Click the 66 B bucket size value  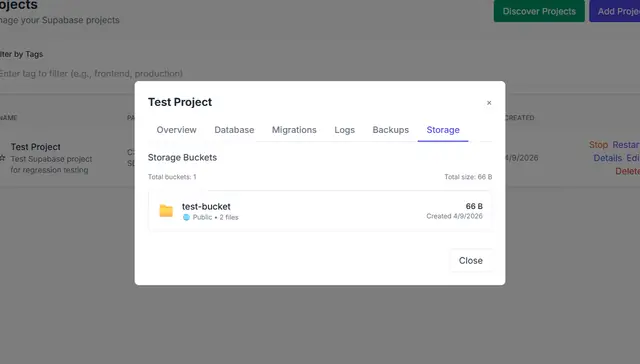(474, 206)
